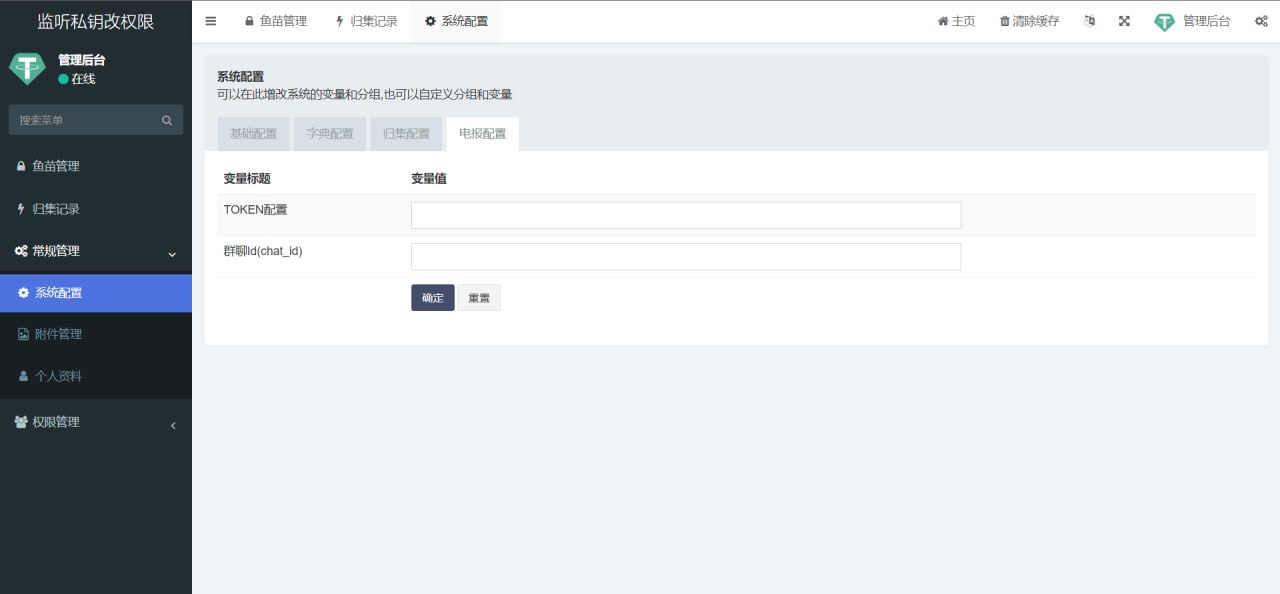
Task: Click the 在线 status indicator
Action: click(x=77, y=79)
